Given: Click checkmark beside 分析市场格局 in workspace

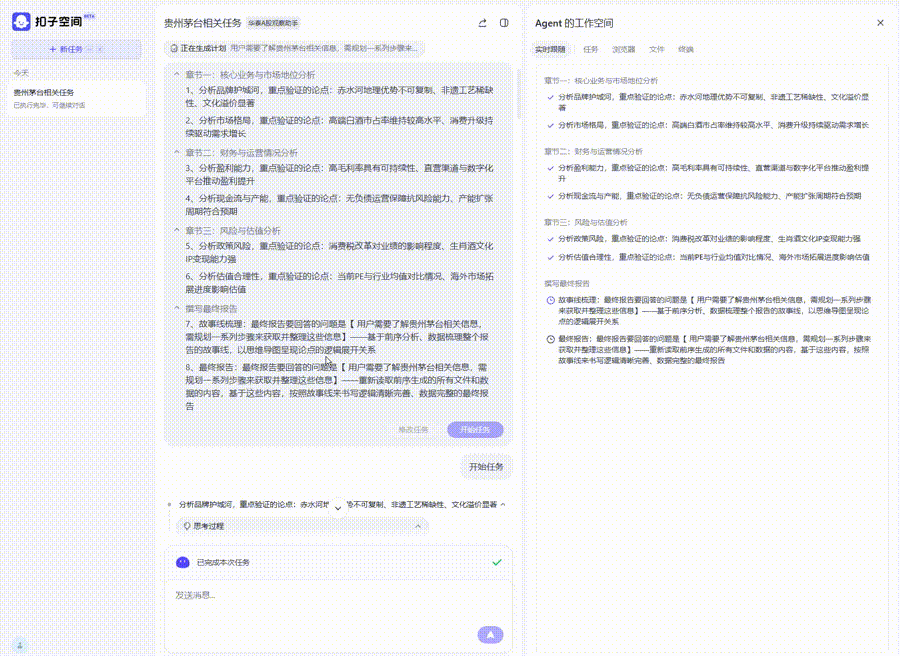Looking at the screenshot, I should pos(550,125).
